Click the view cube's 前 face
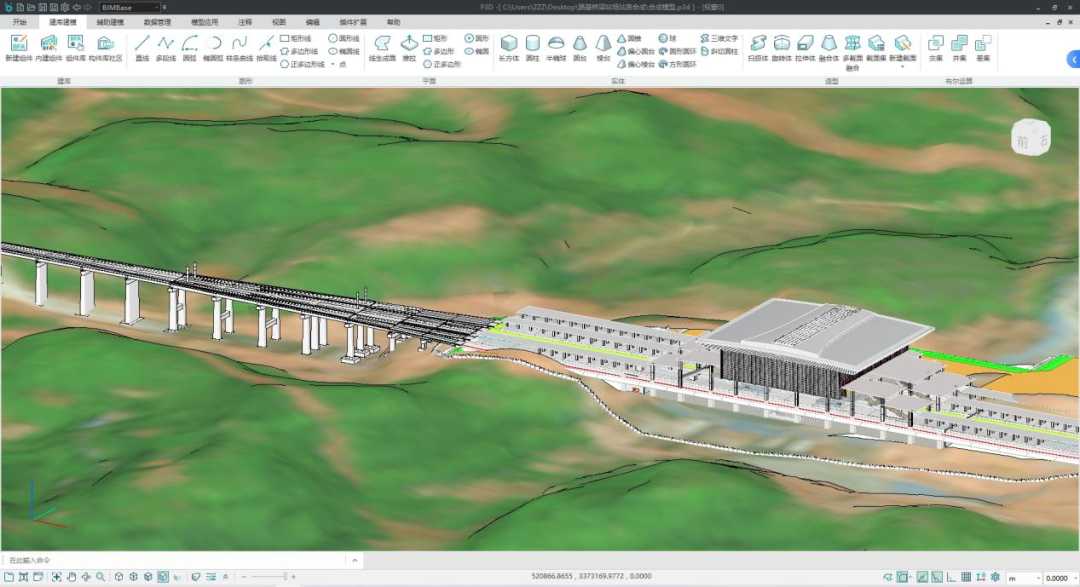 coord(1023,142)
